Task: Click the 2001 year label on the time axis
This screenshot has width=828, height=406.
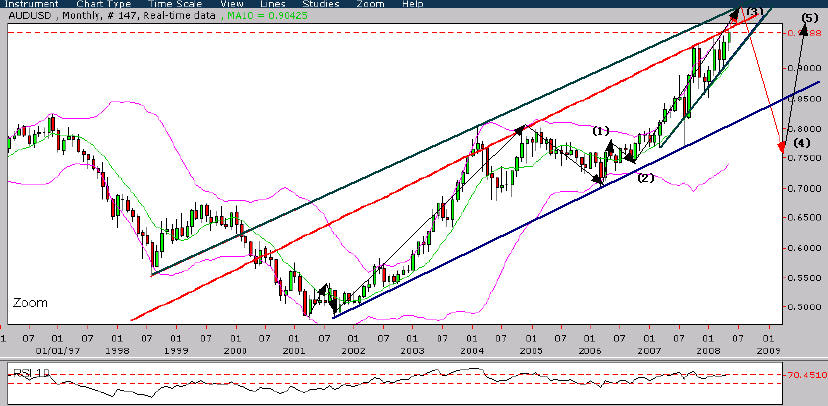Action: click(x=294, y=350)
